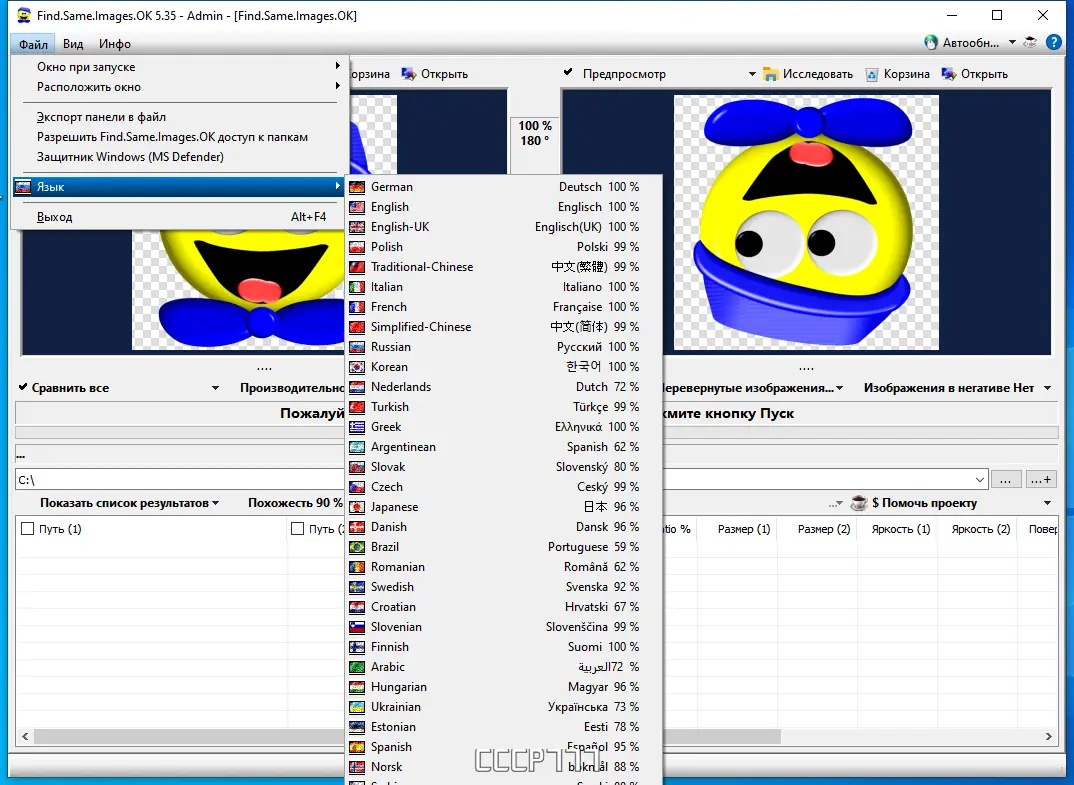Image resolution: width=1074 pixels, height=785 pixels.
Task: Open Изображения в негативе Нет dropdown
Action: point(1047,388)
